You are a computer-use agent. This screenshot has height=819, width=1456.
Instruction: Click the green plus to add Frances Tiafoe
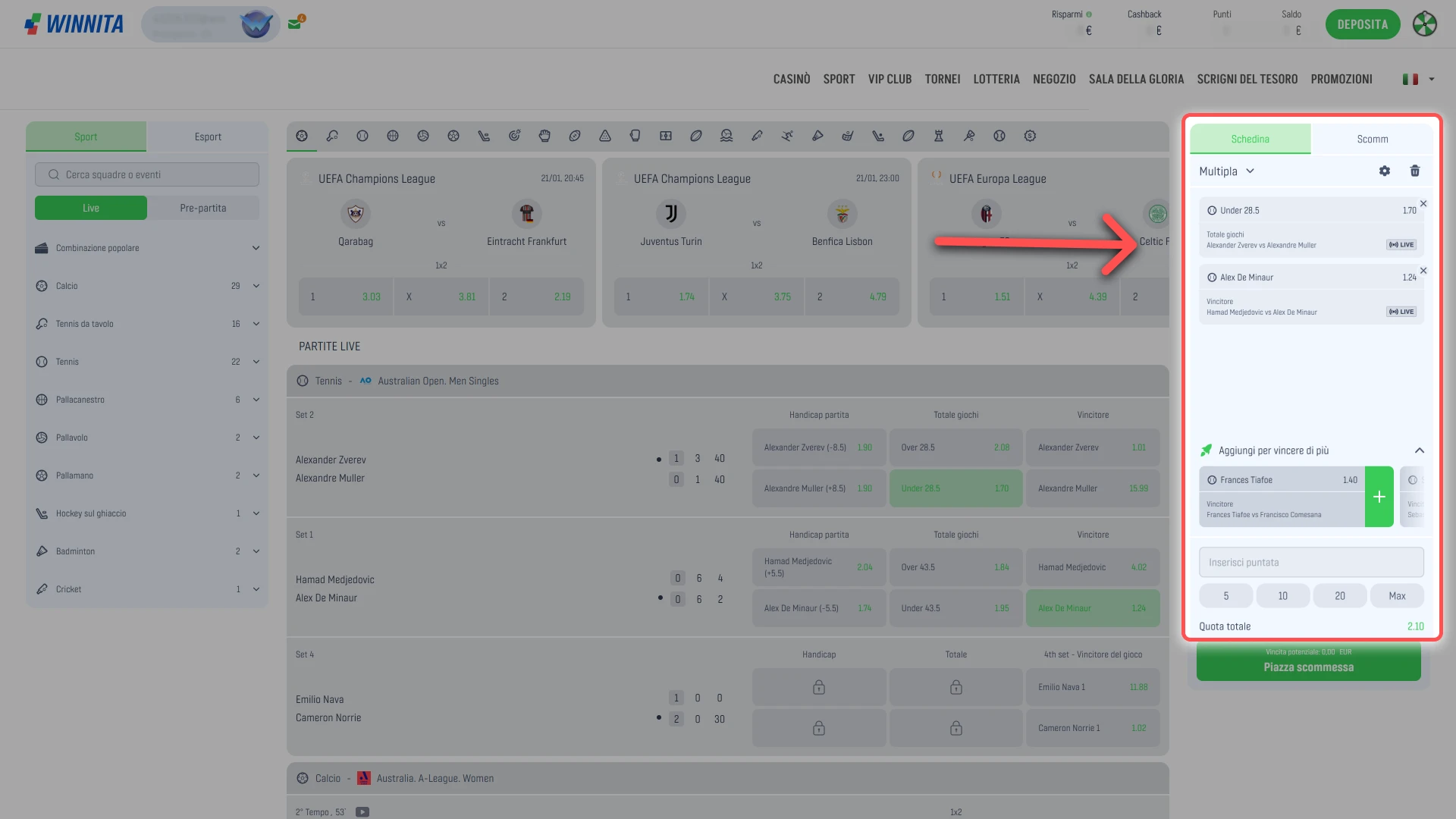(x=1379, y=497)
